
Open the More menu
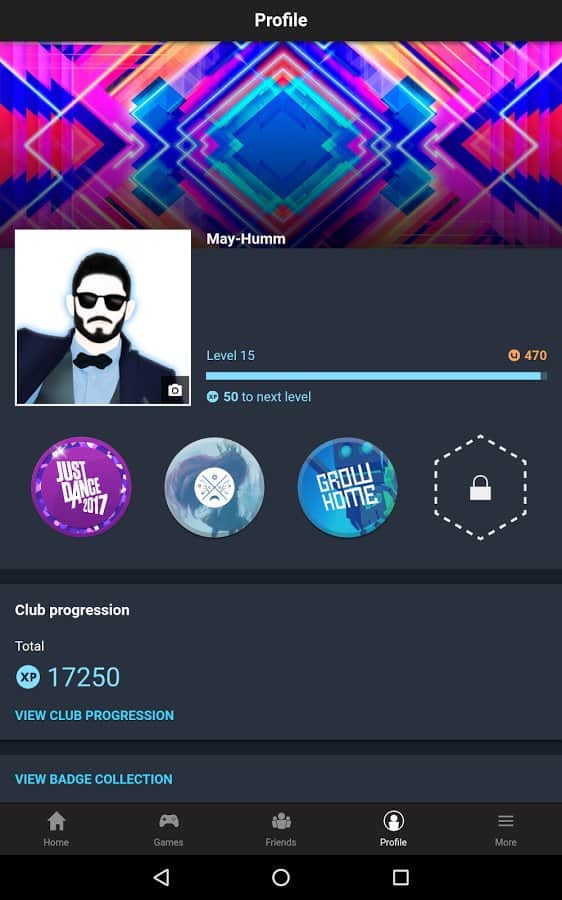(506, 829)
